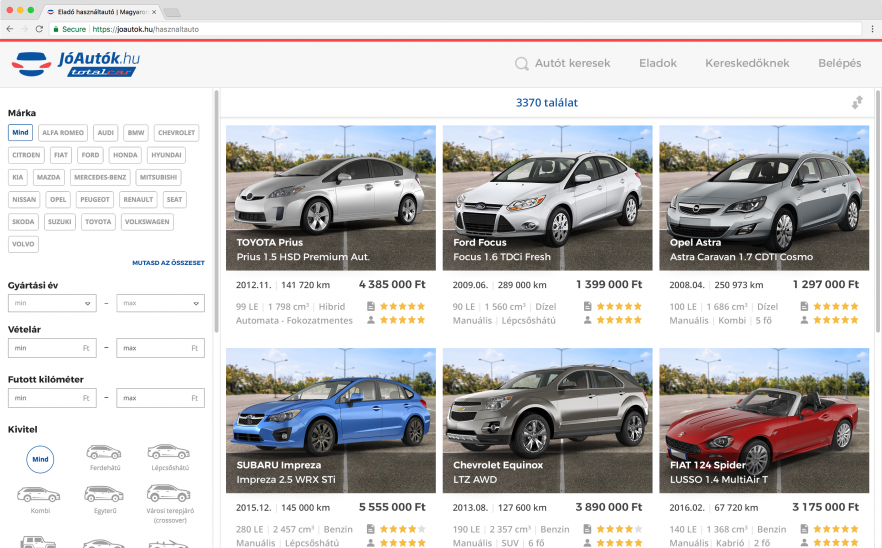Viewport: 882px width, 548px height.
Task: Select the Mind body type circle
Action: (40, 459)
